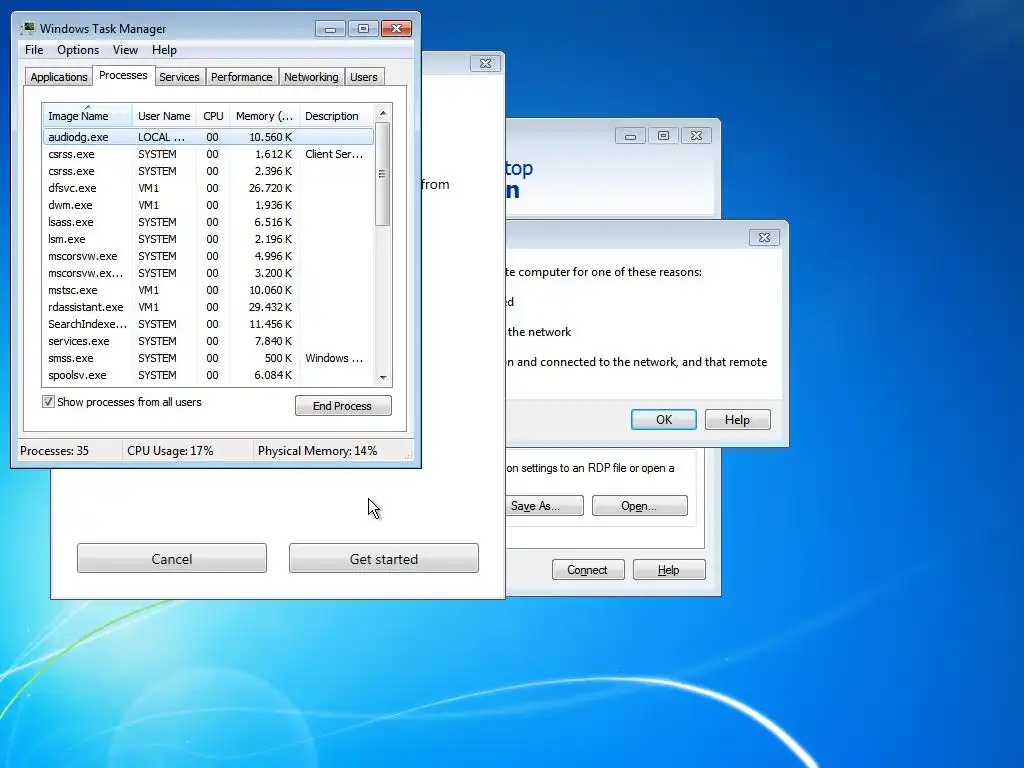
Task: Select the mscorsvw.exe process using 4.996 K
Action: pyautogui.click(x=208, y=256)
